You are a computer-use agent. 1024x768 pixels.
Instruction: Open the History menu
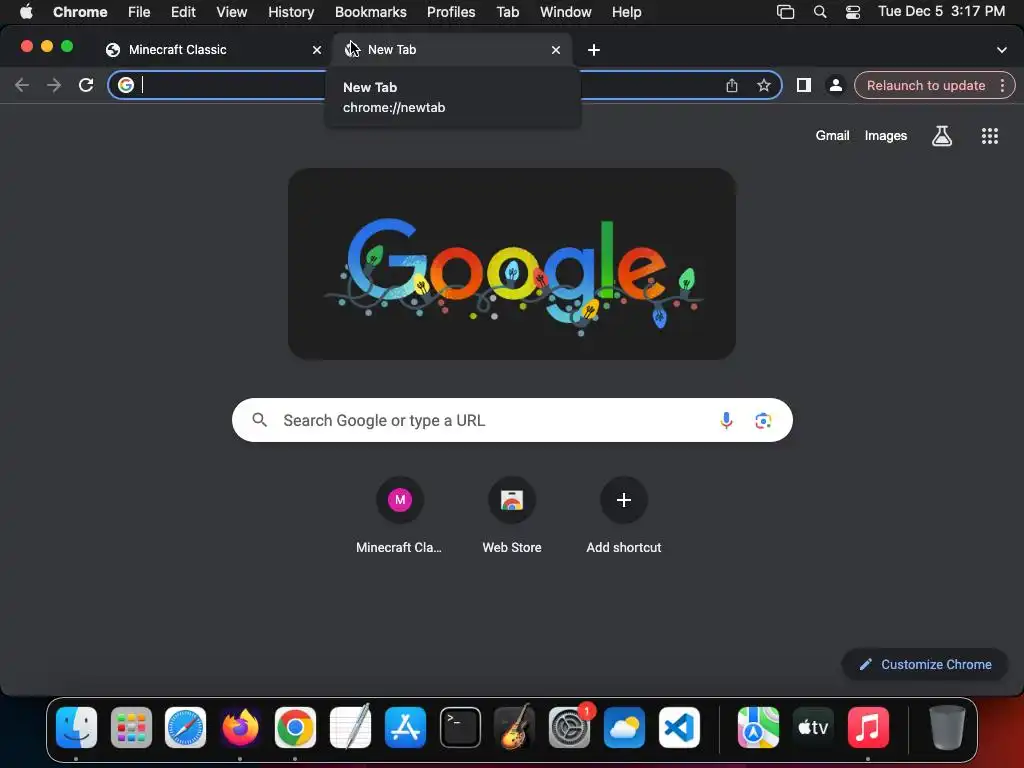291,12
